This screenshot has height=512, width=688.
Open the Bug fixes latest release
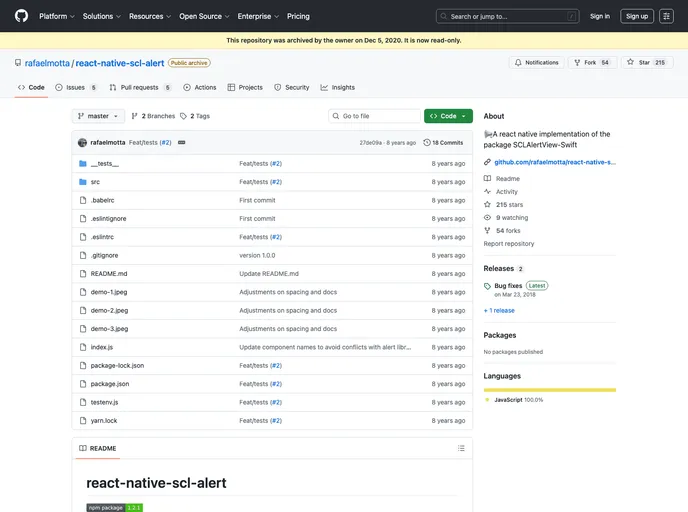[x=508, y=286]
